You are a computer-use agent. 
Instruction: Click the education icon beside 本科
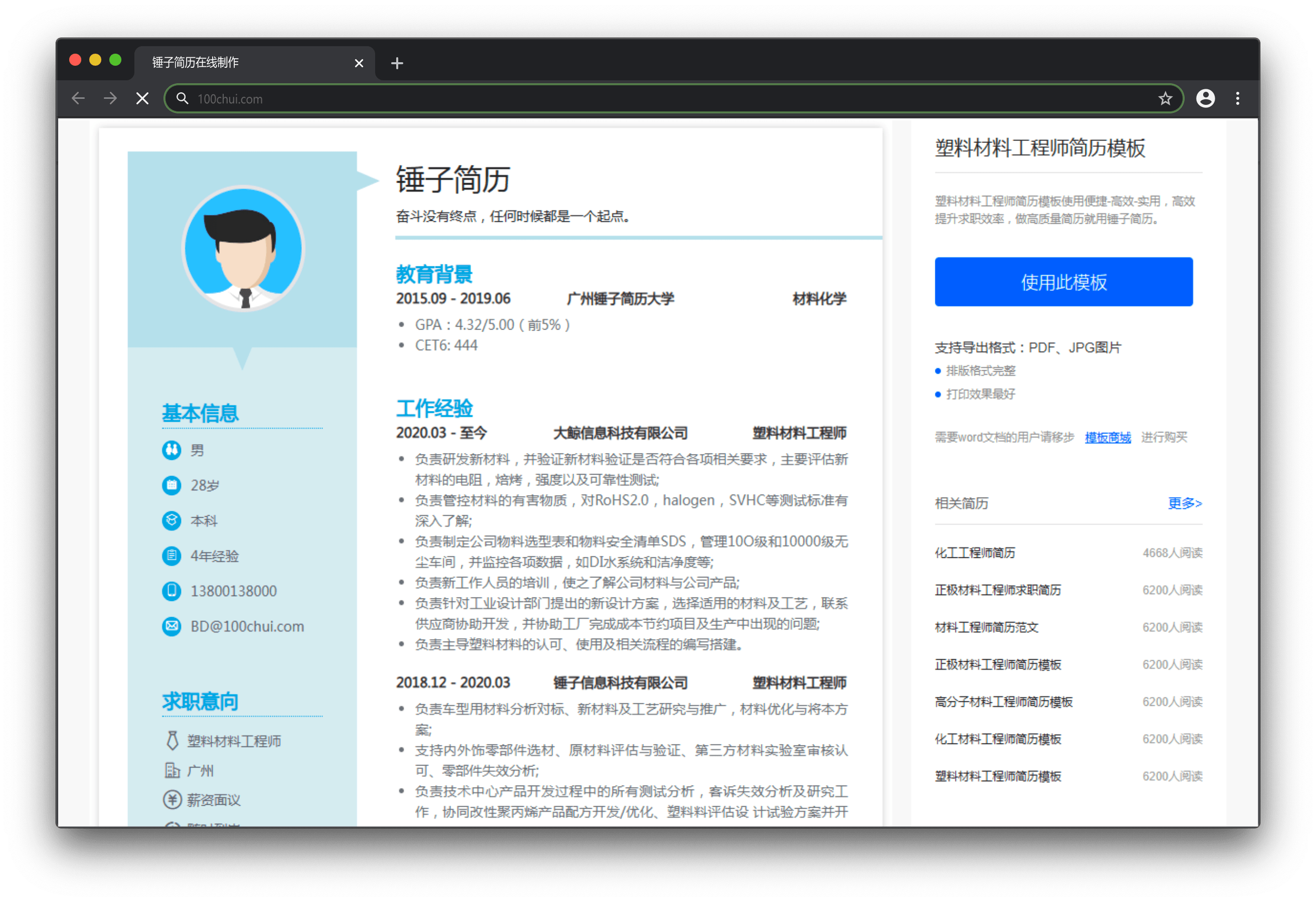[172, 520]
